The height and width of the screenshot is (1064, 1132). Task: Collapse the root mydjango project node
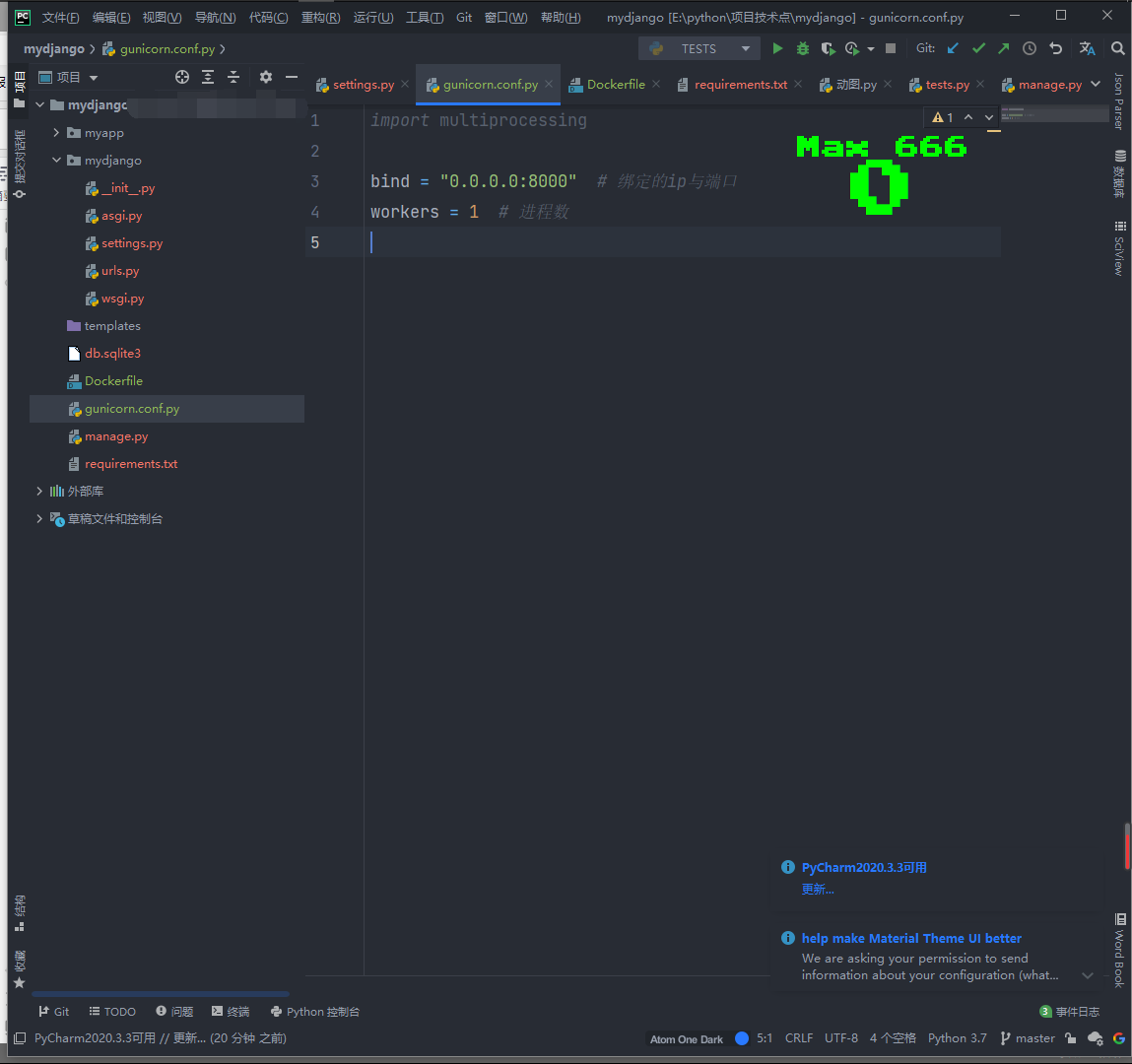39,105
